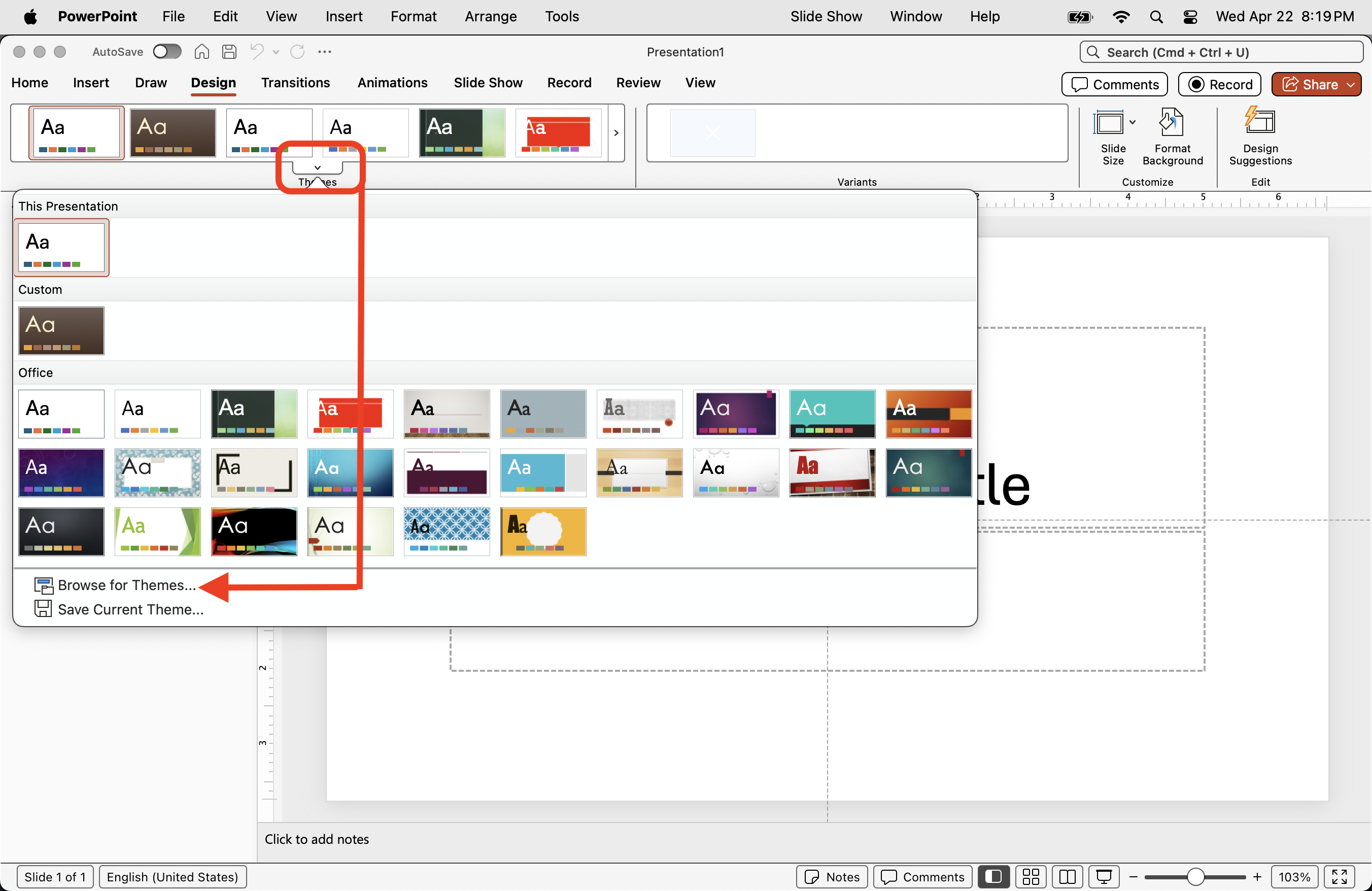
Task: Click the Slide 1 of 1 indicator
Action: [55, 877]
